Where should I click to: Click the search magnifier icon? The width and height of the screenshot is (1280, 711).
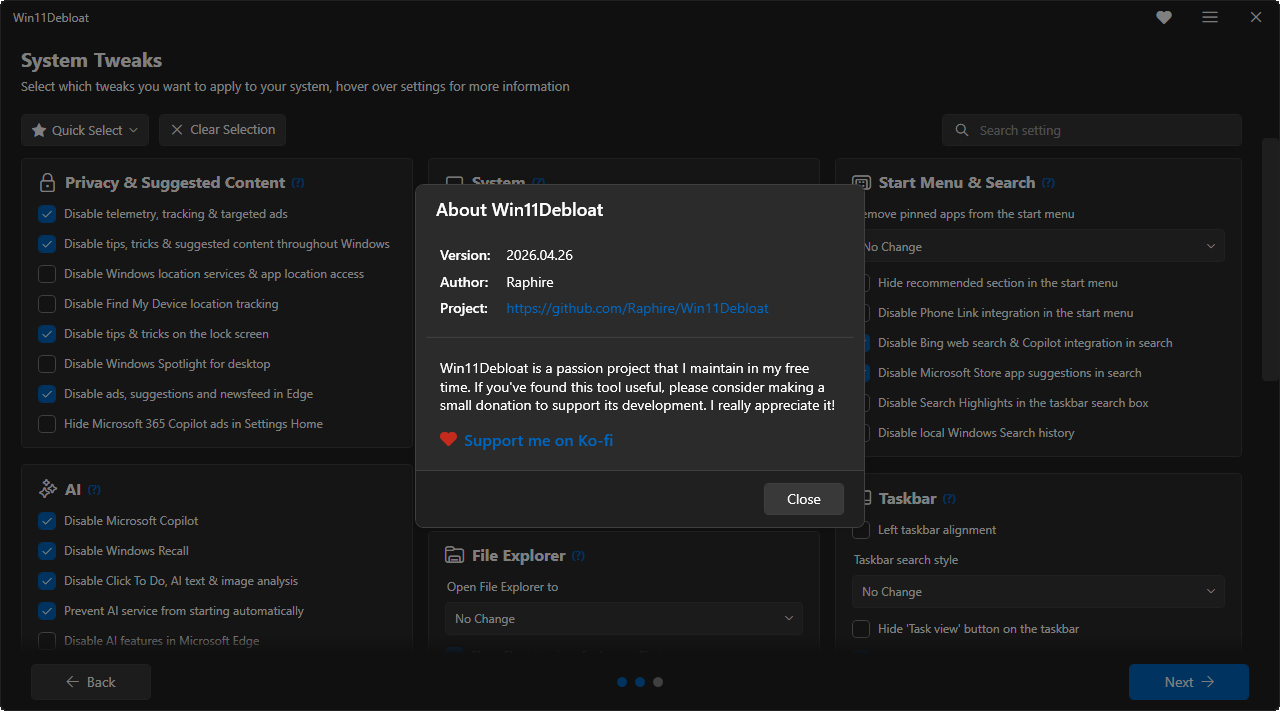click(962, 130)
